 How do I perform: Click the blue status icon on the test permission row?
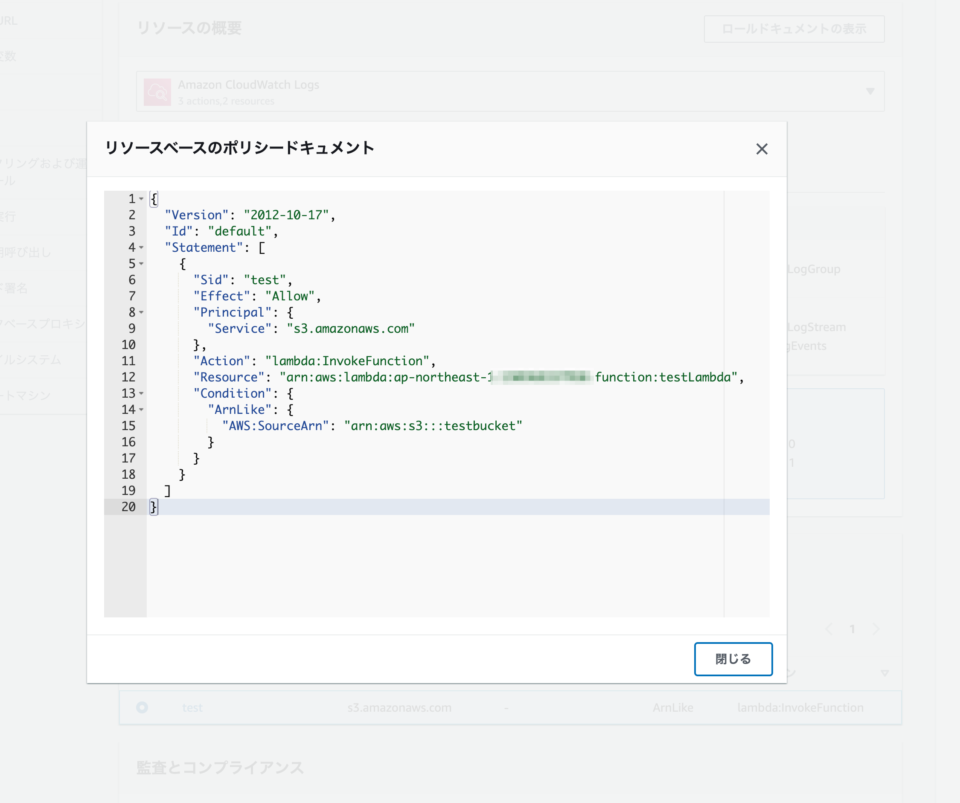pos(142,707)
